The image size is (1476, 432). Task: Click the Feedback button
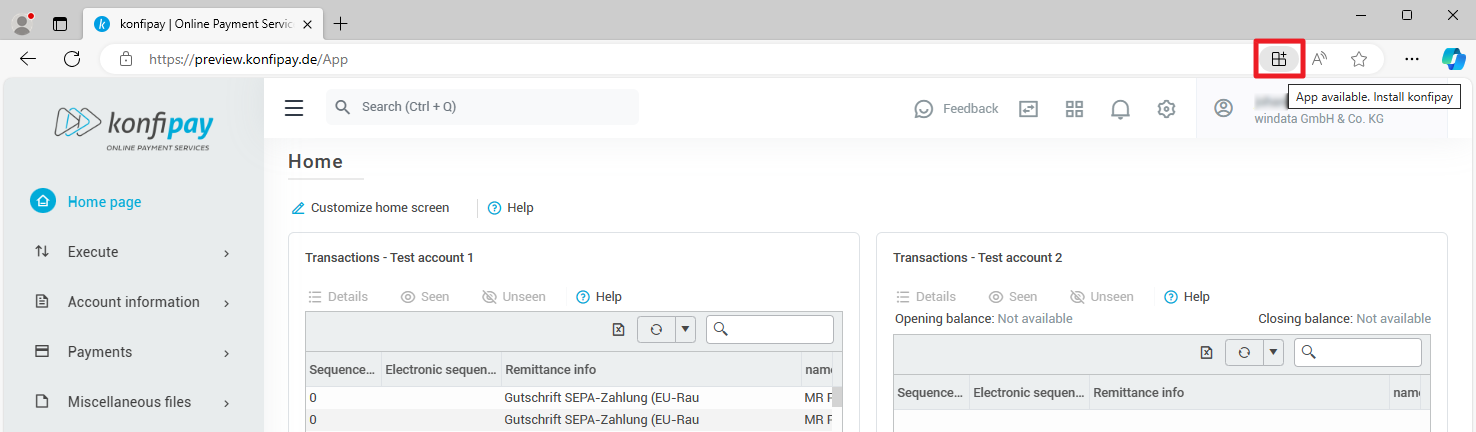pyautogui.click(x=956, y=109)
